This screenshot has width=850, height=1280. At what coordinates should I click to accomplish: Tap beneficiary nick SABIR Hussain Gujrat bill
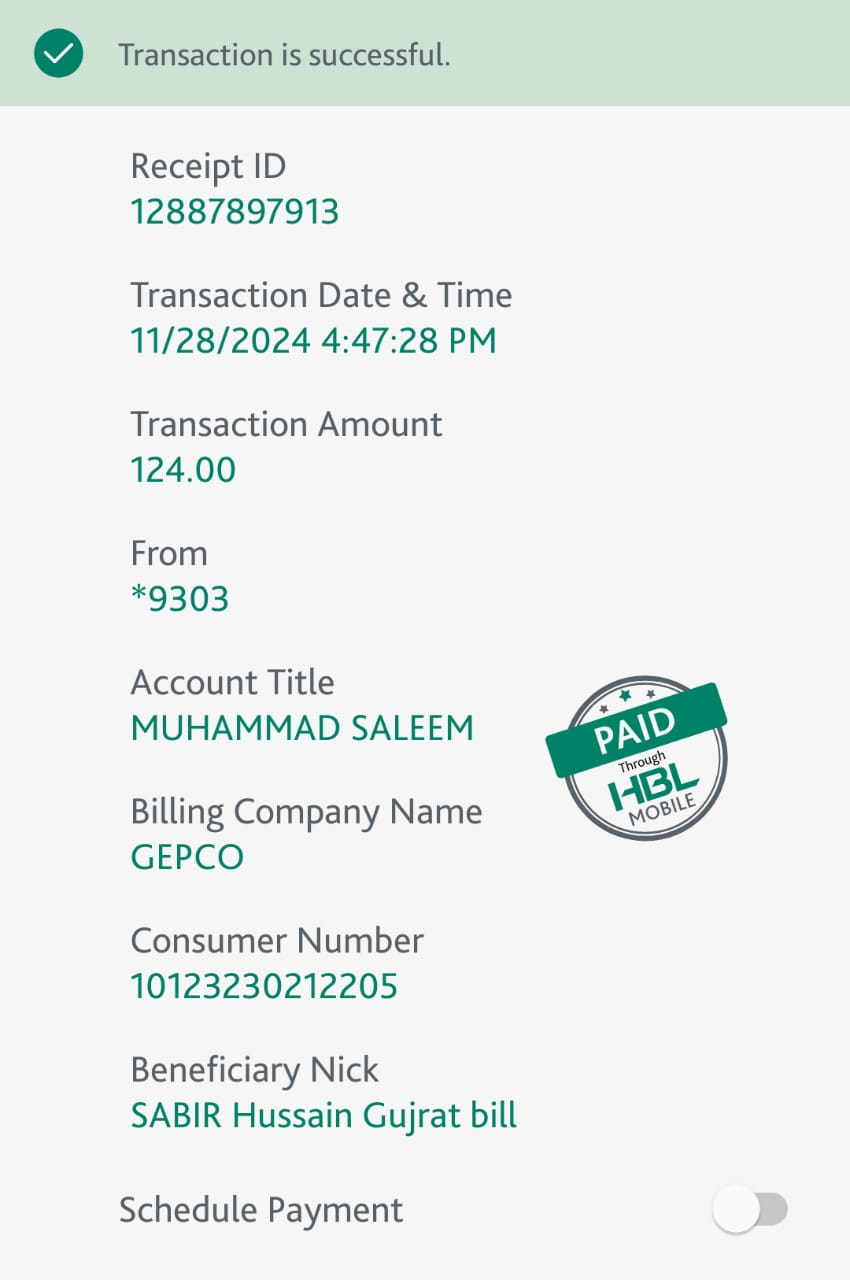click(x=324, y=1115)
